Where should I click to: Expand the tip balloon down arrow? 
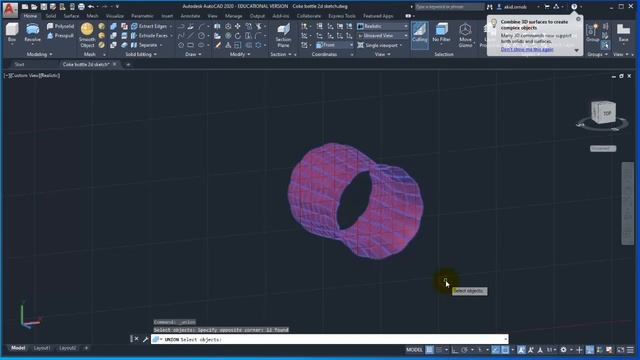576,50
